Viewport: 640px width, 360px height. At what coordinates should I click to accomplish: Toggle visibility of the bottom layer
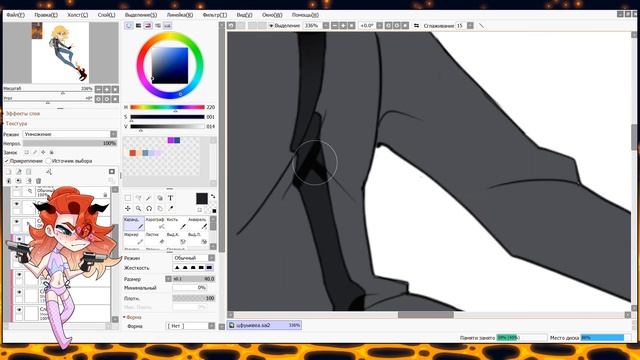point(19,310)
